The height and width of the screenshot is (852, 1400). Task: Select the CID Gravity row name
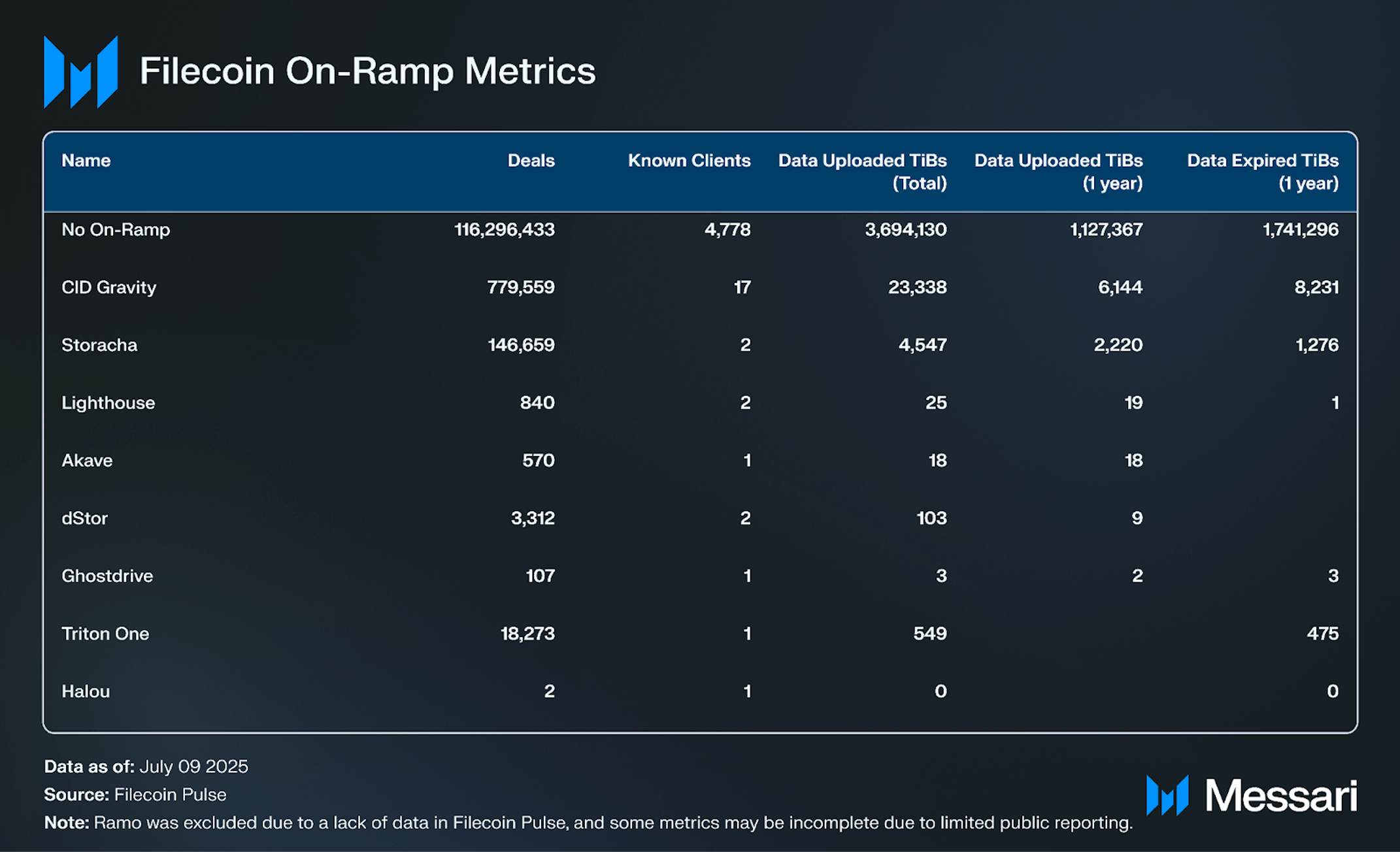pyautogui.click(x=108, y=287)
